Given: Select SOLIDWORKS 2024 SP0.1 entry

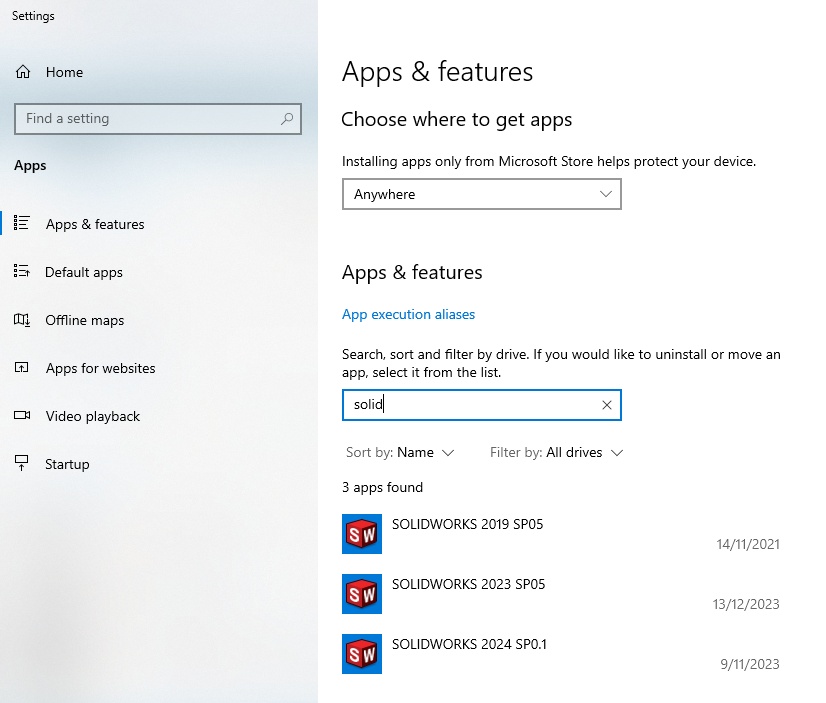Looking at the screenshot, I should point(561,654).
